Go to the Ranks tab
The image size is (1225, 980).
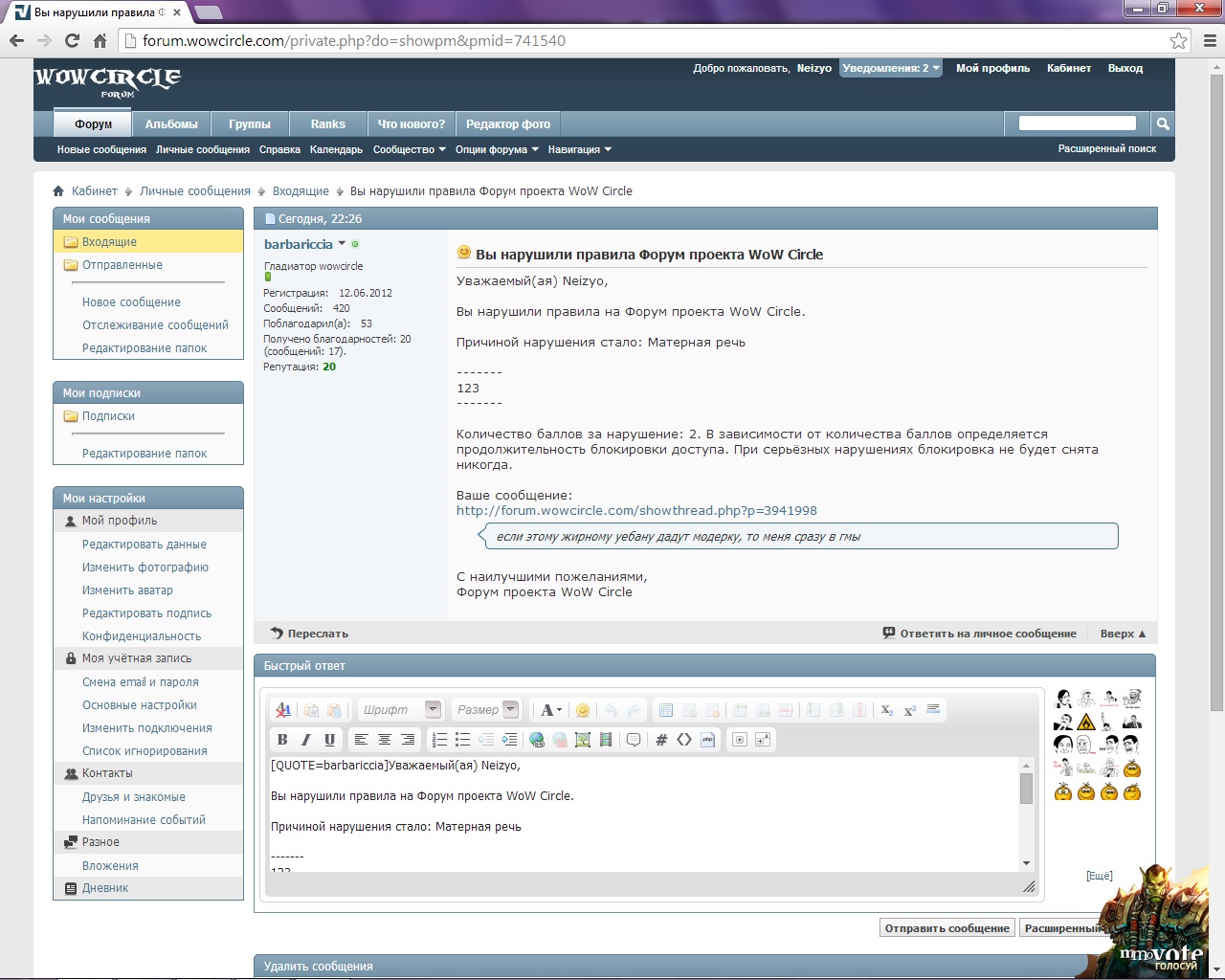[327, 124]
